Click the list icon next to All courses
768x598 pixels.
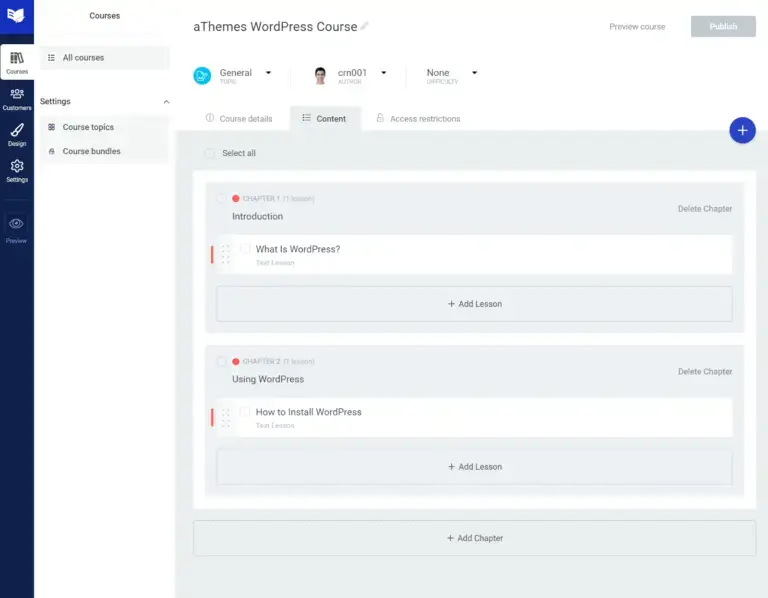[51, 57]
